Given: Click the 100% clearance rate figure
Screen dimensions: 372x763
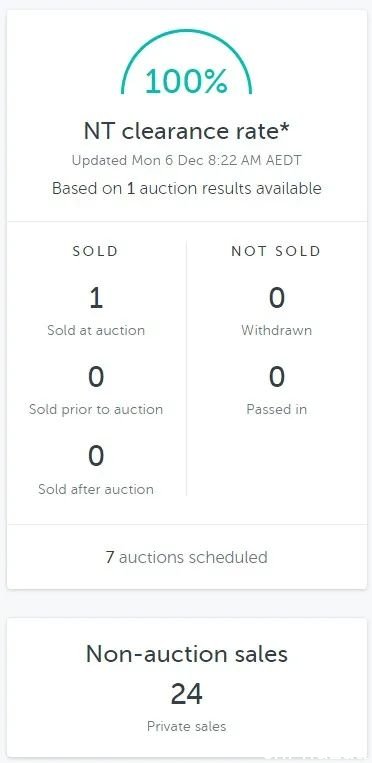Looking at the screenshot, I should point(186,81).
